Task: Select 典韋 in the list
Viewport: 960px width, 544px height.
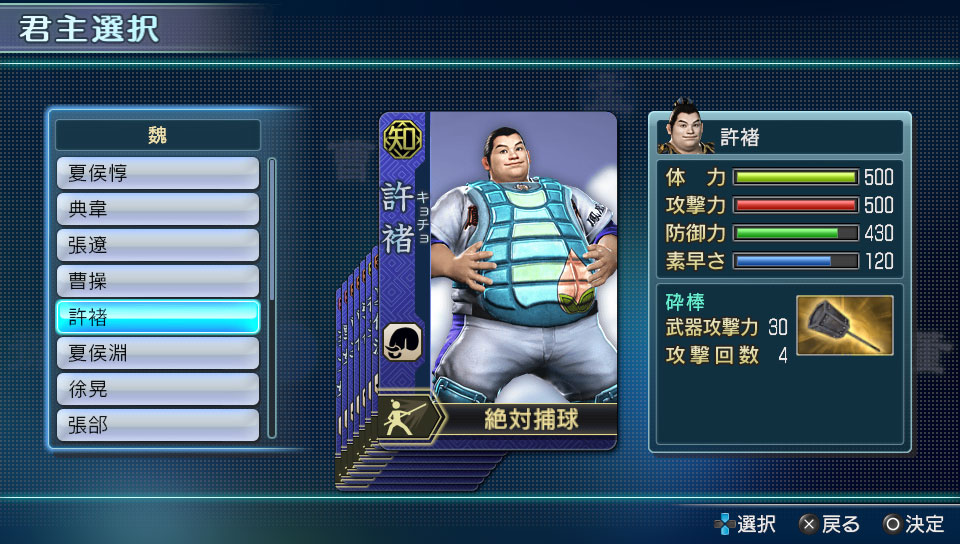Action: pos(158,209)
